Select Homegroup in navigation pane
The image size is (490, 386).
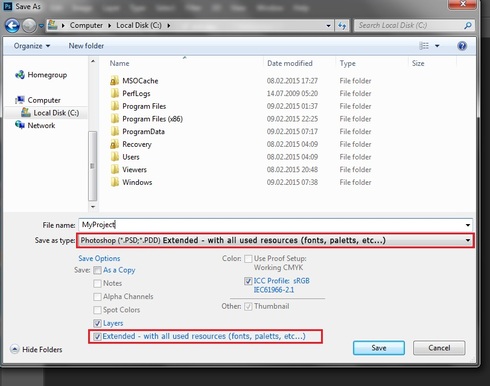click(x=47, y=75)
